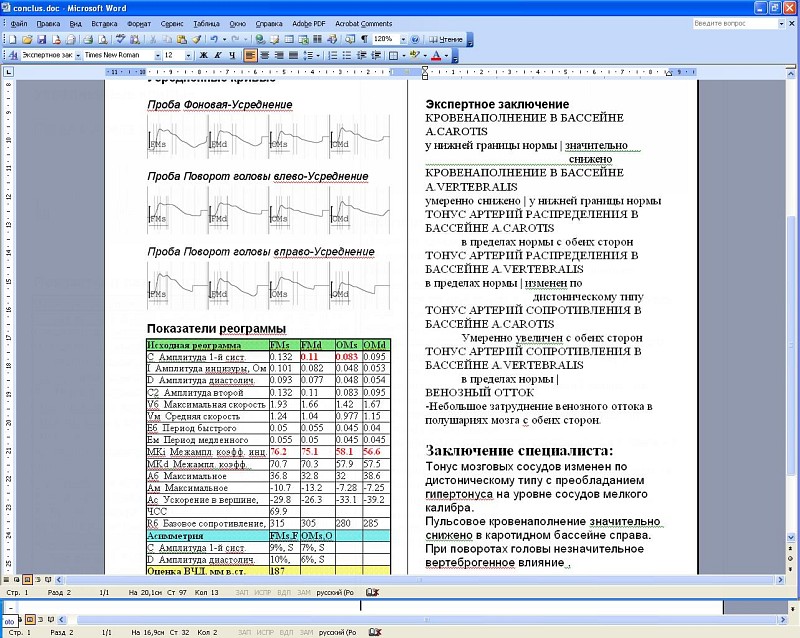Expand the undo history dropdown arrow
Image resolution: width=800 pixels, height=638 pixels.
(224, 39)
